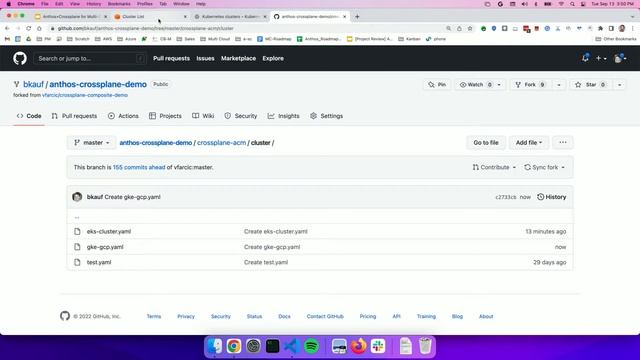Open the bkauf owner link
Image resolution: width=640 pixels, height=360 pixels.
(x=33, y=84)
